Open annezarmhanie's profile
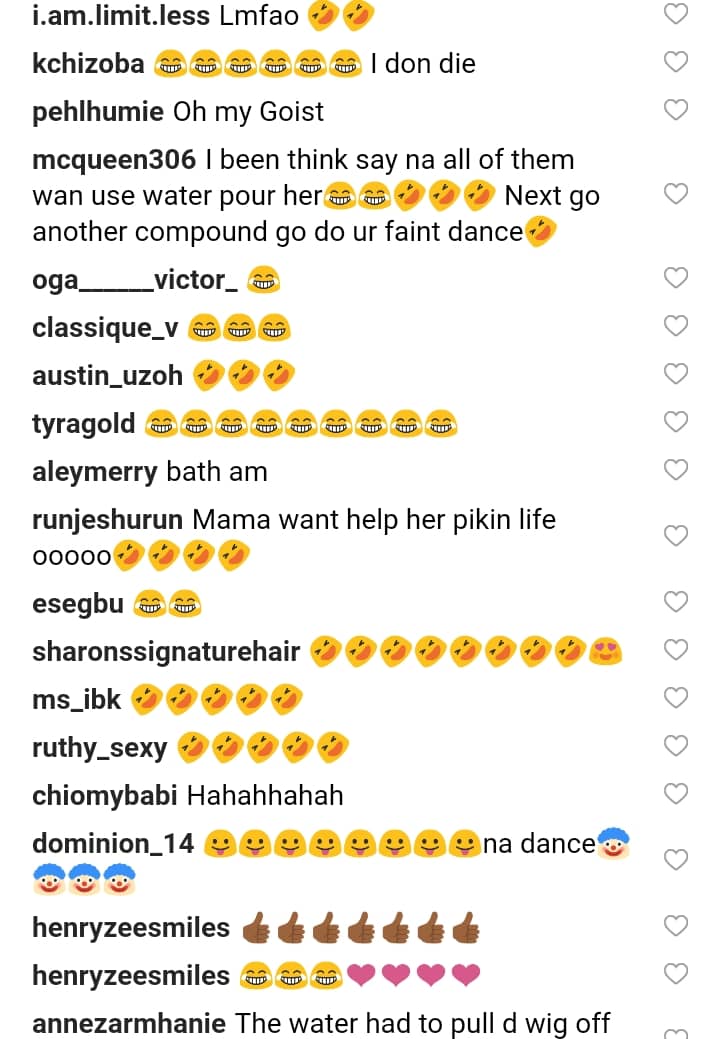Image resolution: width=710 pixels, height=1039 pixels. coord(130,1024)
